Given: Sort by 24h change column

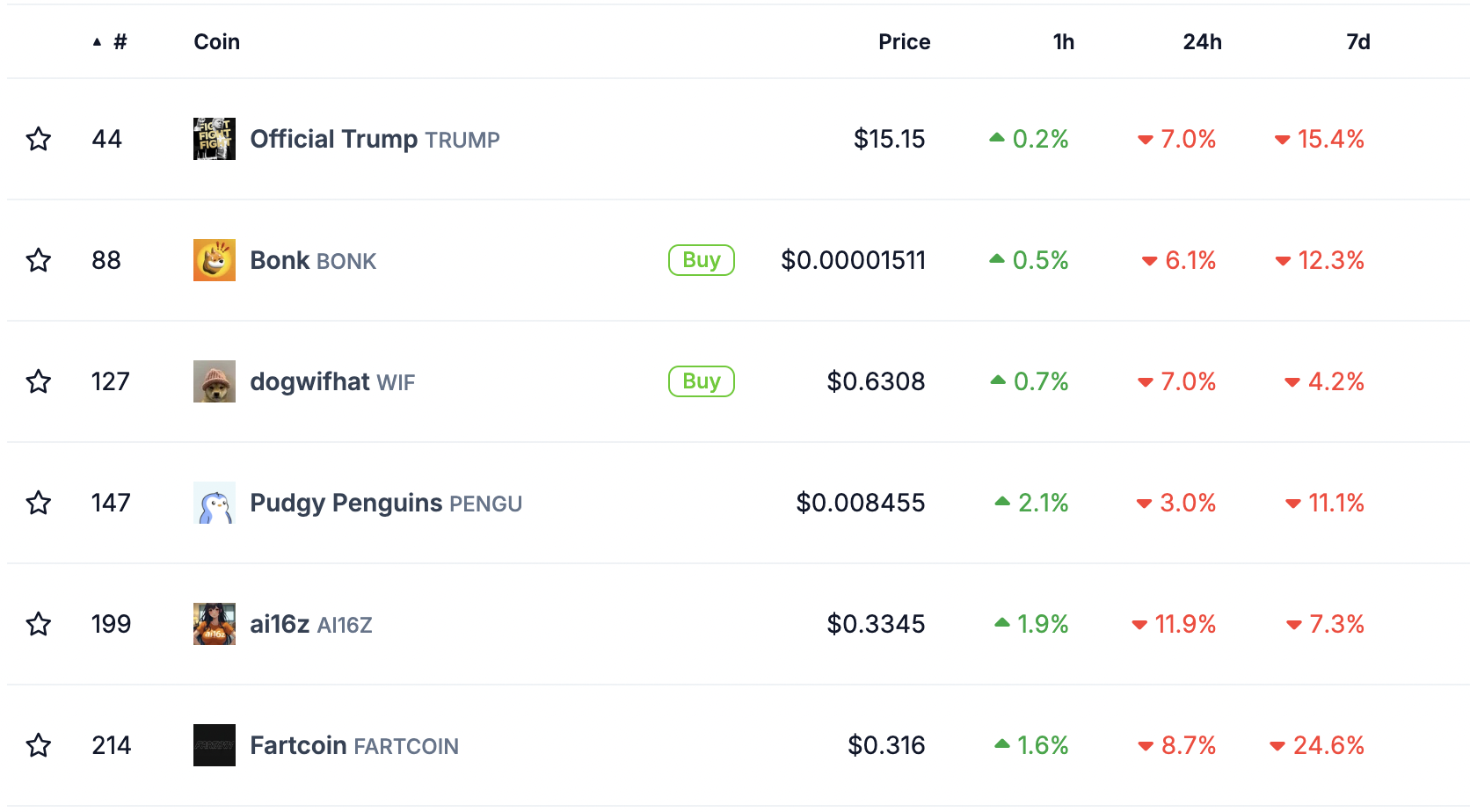Looking at the screenshot, I should (1202, 42).
